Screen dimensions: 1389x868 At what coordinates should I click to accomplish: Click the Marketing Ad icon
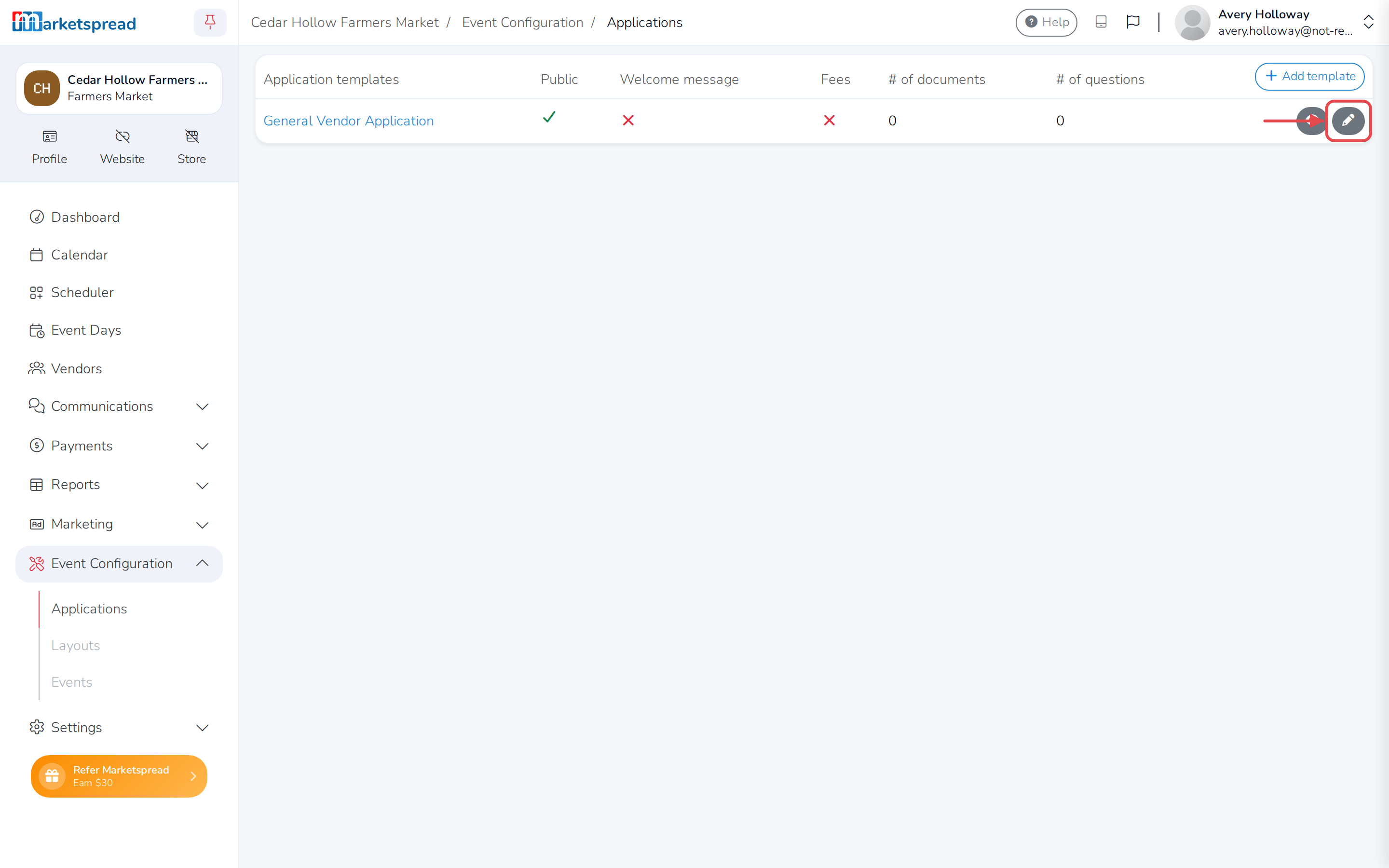(x=37, y=524)
